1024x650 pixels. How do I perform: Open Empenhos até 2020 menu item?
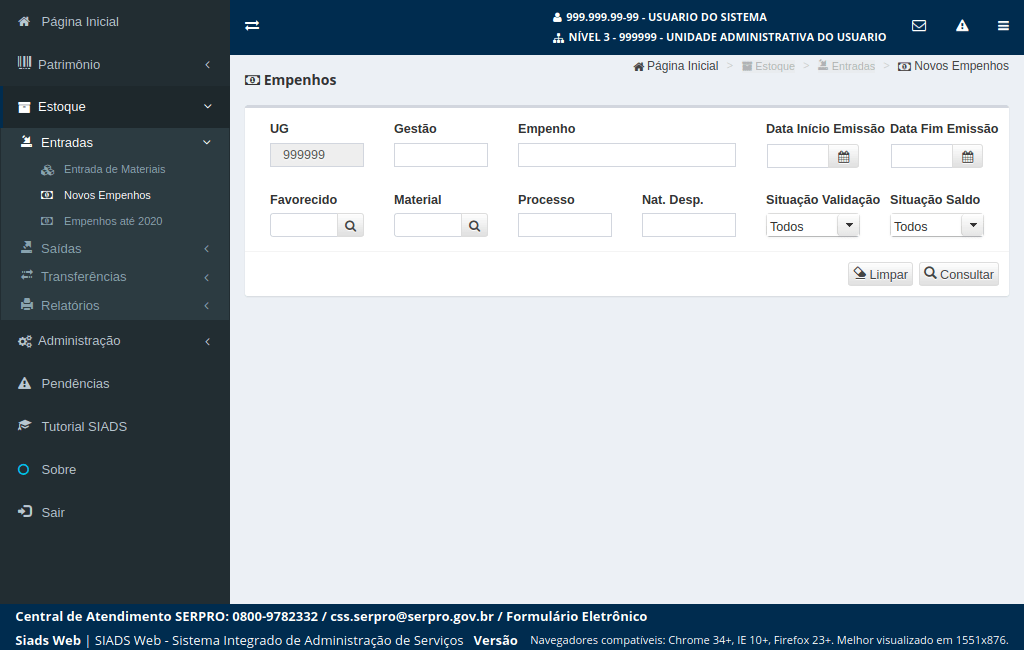click(113, 221)
